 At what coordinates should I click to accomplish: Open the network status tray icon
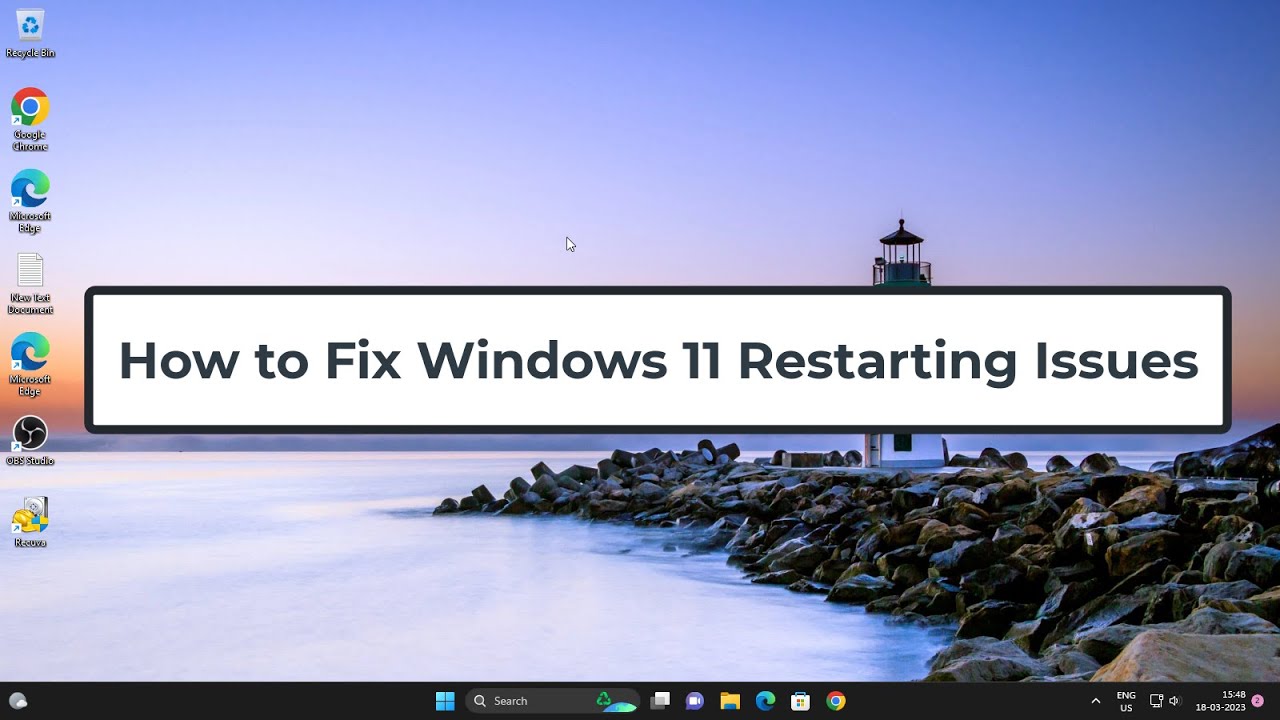click(x=1156, y=701)
